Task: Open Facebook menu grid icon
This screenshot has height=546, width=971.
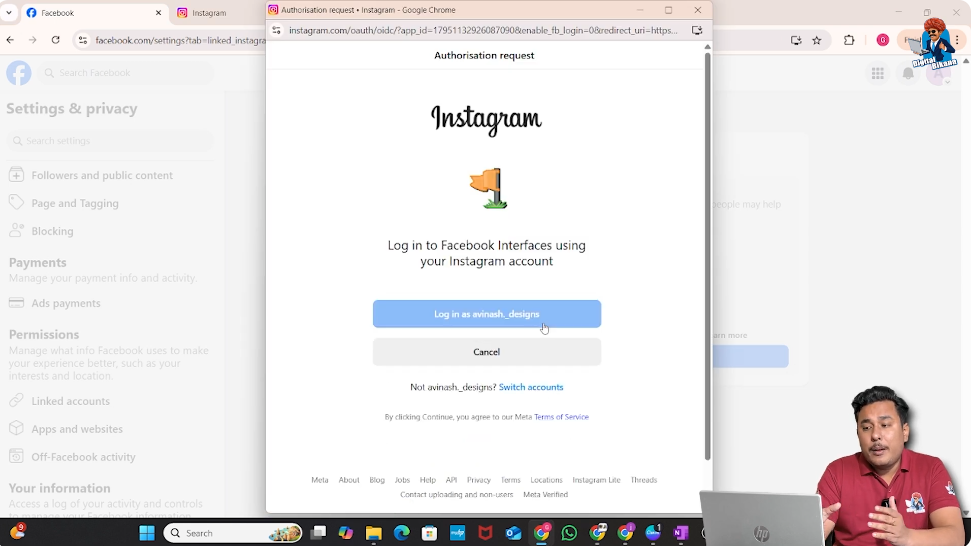Action: coord(877,73)
